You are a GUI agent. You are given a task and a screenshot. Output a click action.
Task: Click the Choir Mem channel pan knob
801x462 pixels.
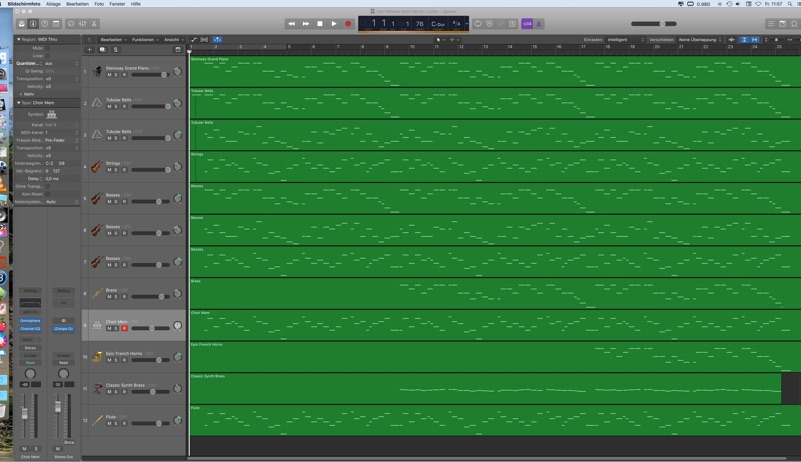(x=30, y=374)
